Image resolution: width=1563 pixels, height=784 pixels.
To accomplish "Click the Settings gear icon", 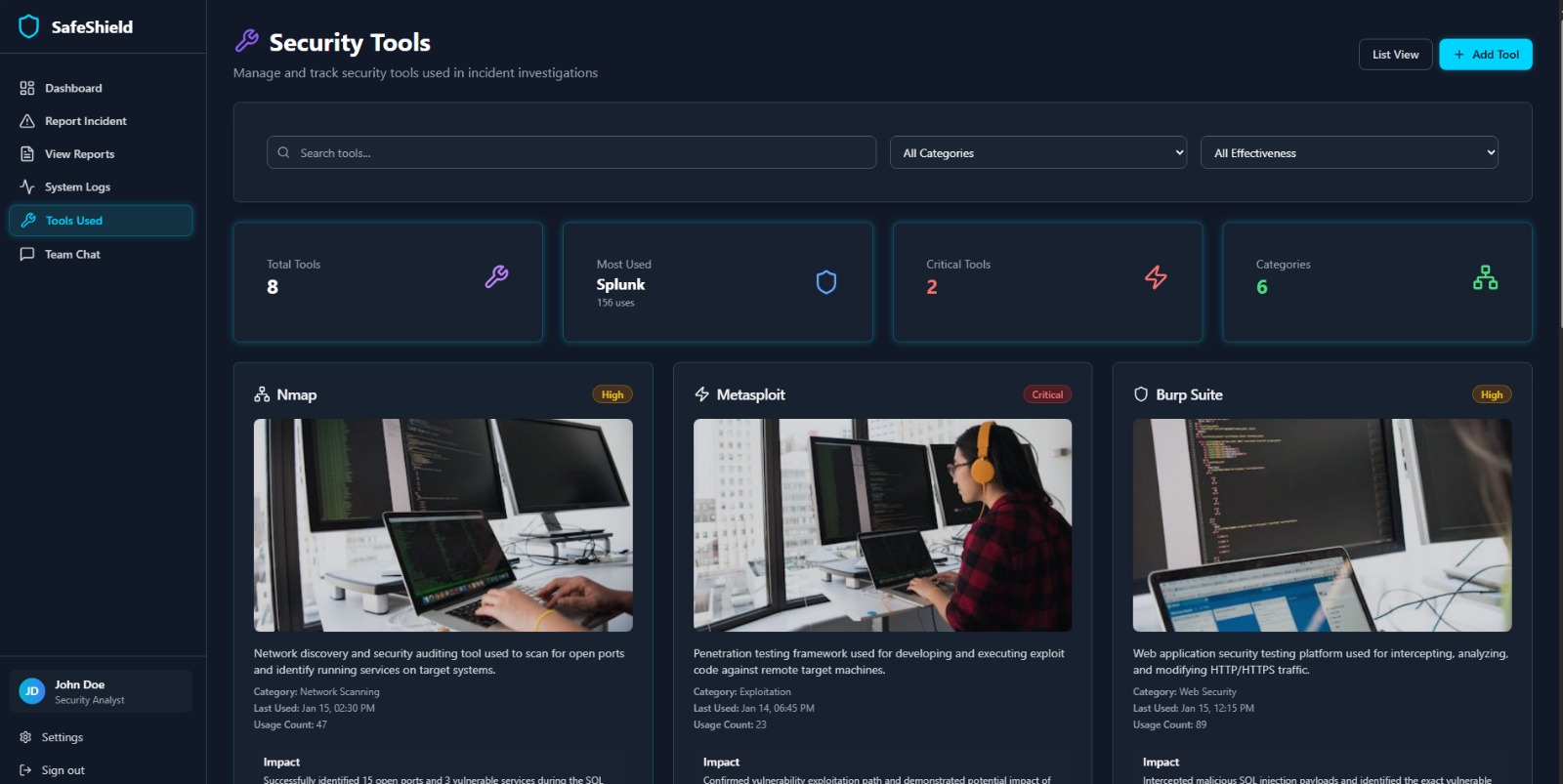I will pos(25,737).
